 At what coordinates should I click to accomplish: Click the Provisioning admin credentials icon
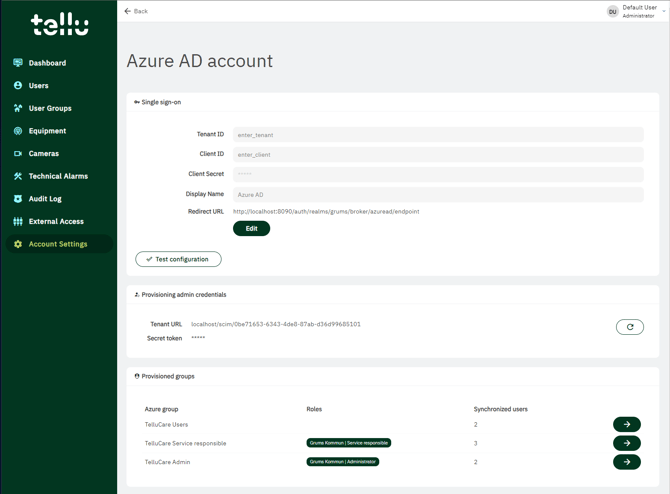[x=137, y=294]
